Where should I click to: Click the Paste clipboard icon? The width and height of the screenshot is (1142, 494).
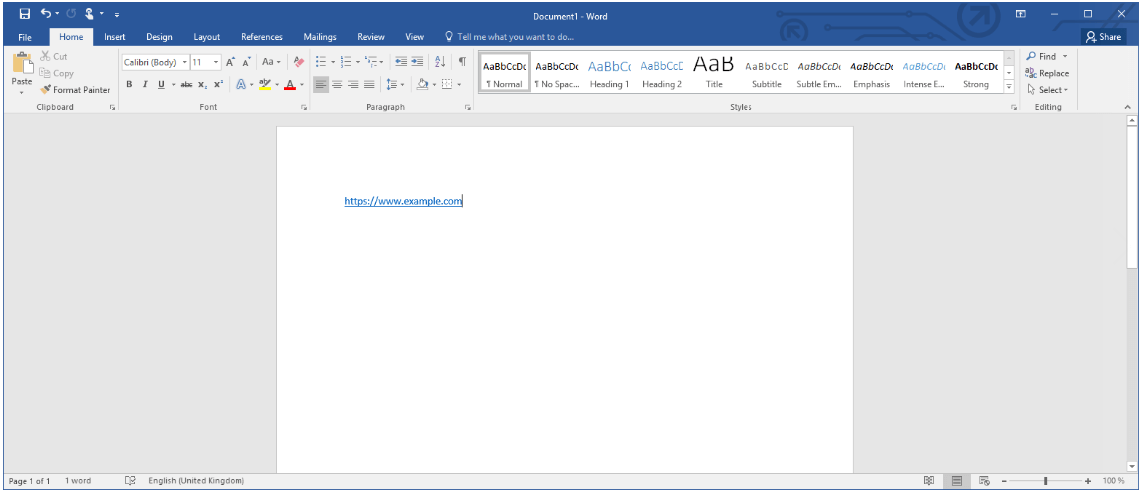(x=22, y=64)
